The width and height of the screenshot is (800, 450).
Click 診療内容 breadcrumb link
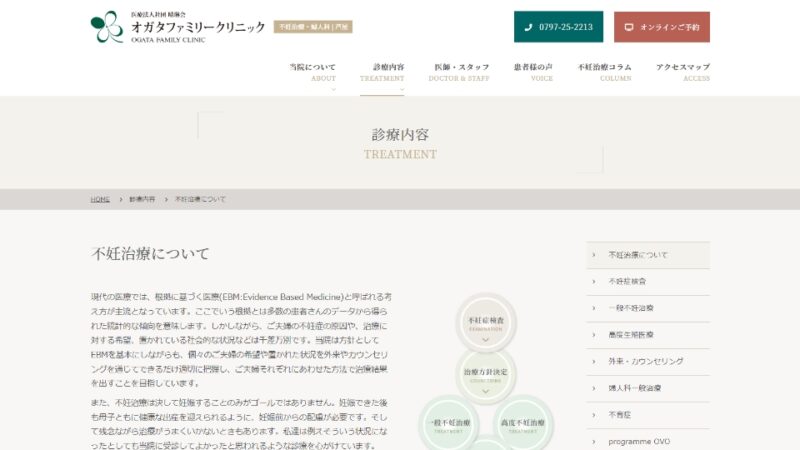coord(142,199)
